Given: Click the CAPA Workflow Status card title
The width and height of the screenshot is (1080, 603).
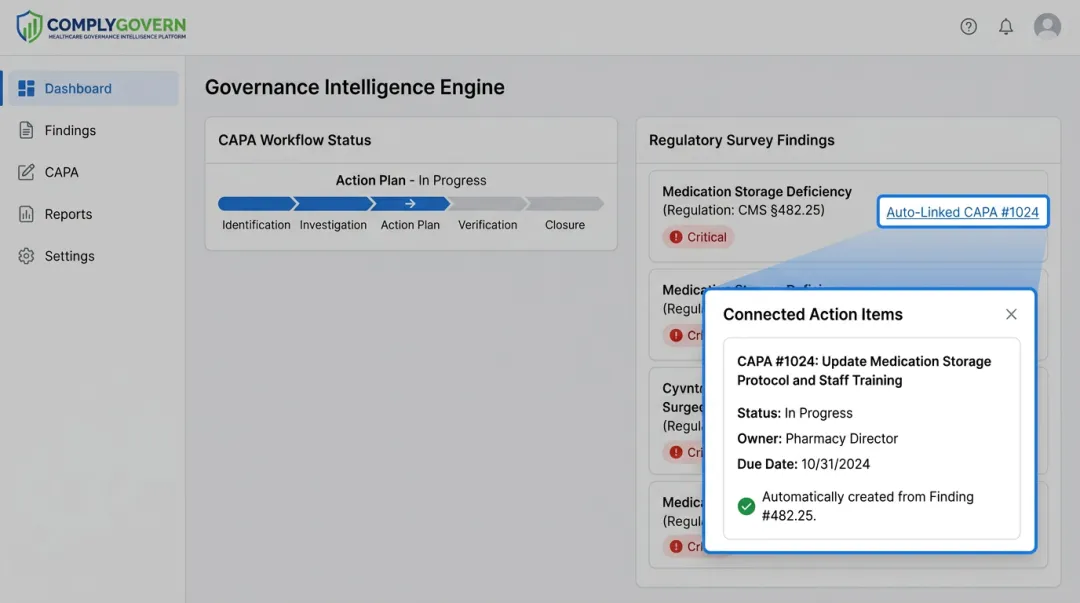Looking at the screenshot, I should 295,140.
